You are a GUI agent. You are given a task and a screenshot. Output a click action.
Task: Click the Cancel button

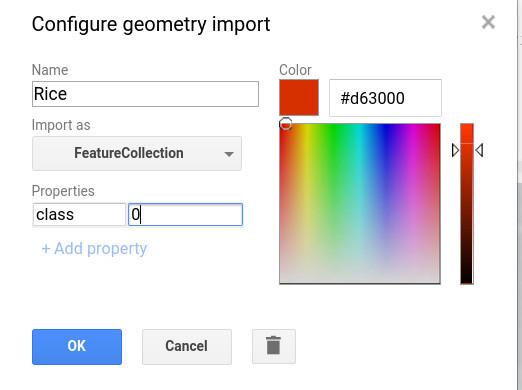(x=187, y=347)
